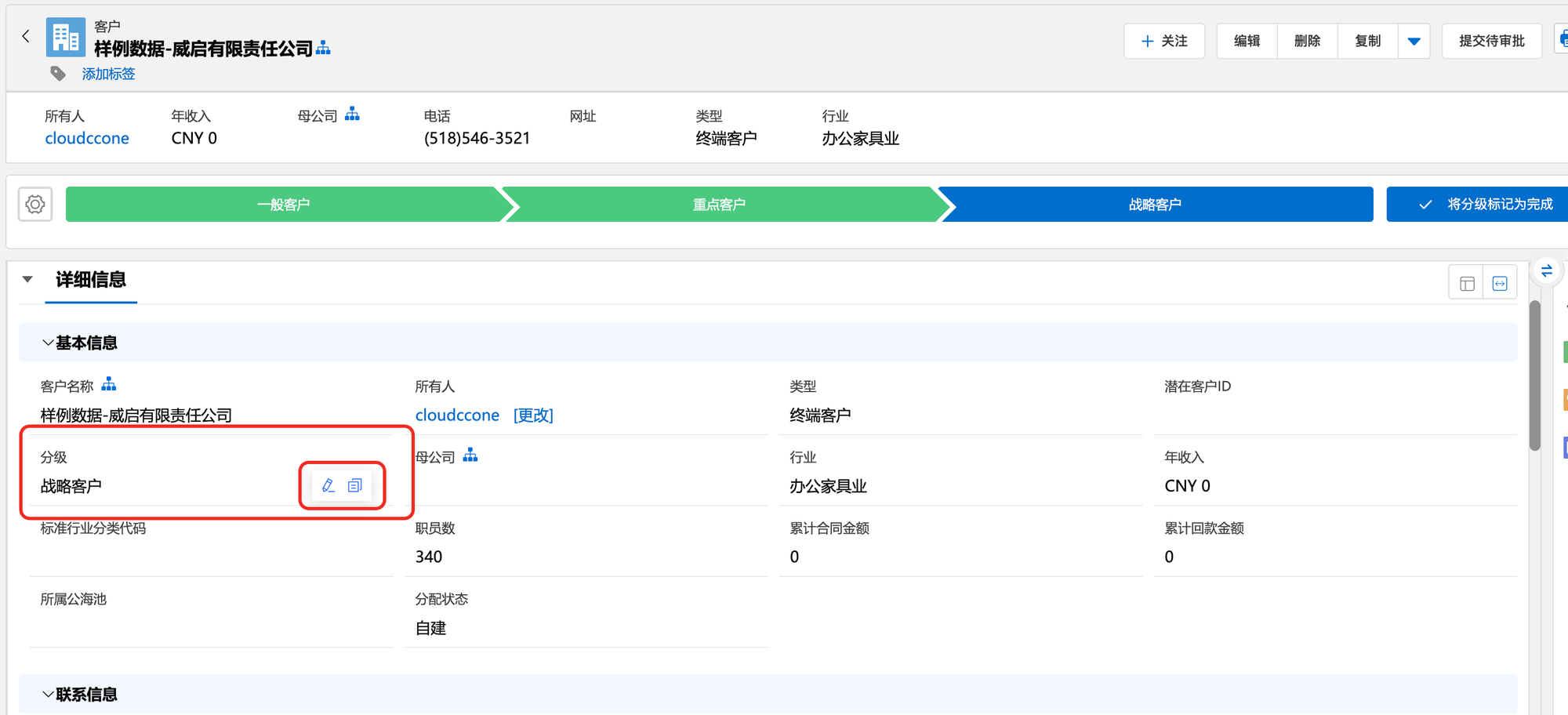Image resolution: width=1568 pixels, height=715 pixels.
Task: Click the 添加标签 link
Action: tap(108, 74)
